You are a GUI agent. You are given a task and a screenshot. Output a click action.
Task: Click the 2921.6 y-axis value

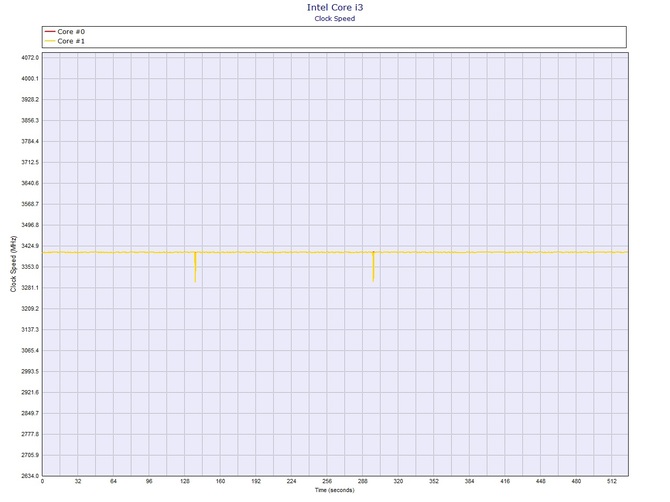click(x=30, y=393)
